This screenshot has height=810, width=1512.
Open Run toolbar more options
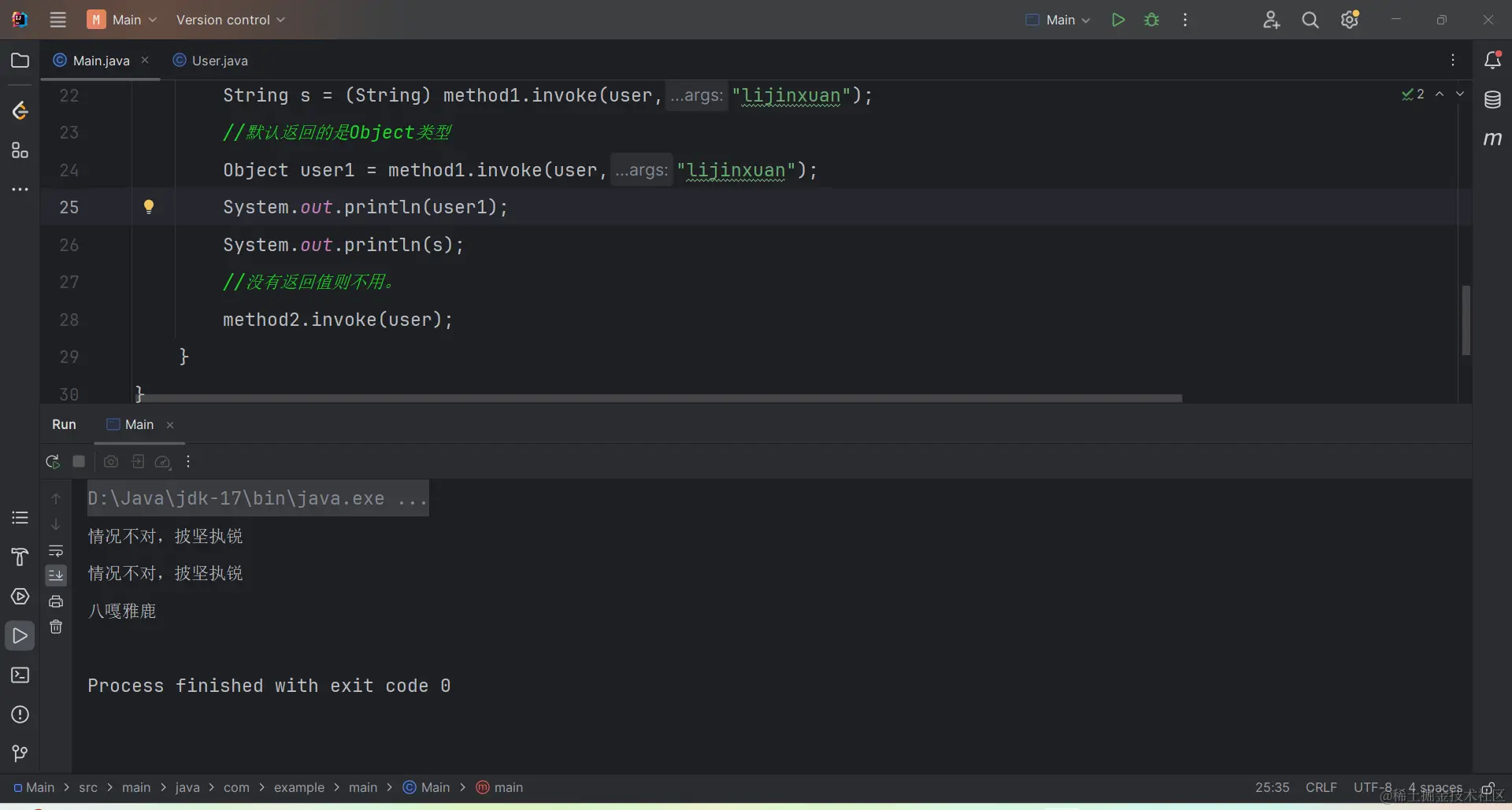(188, 461)
